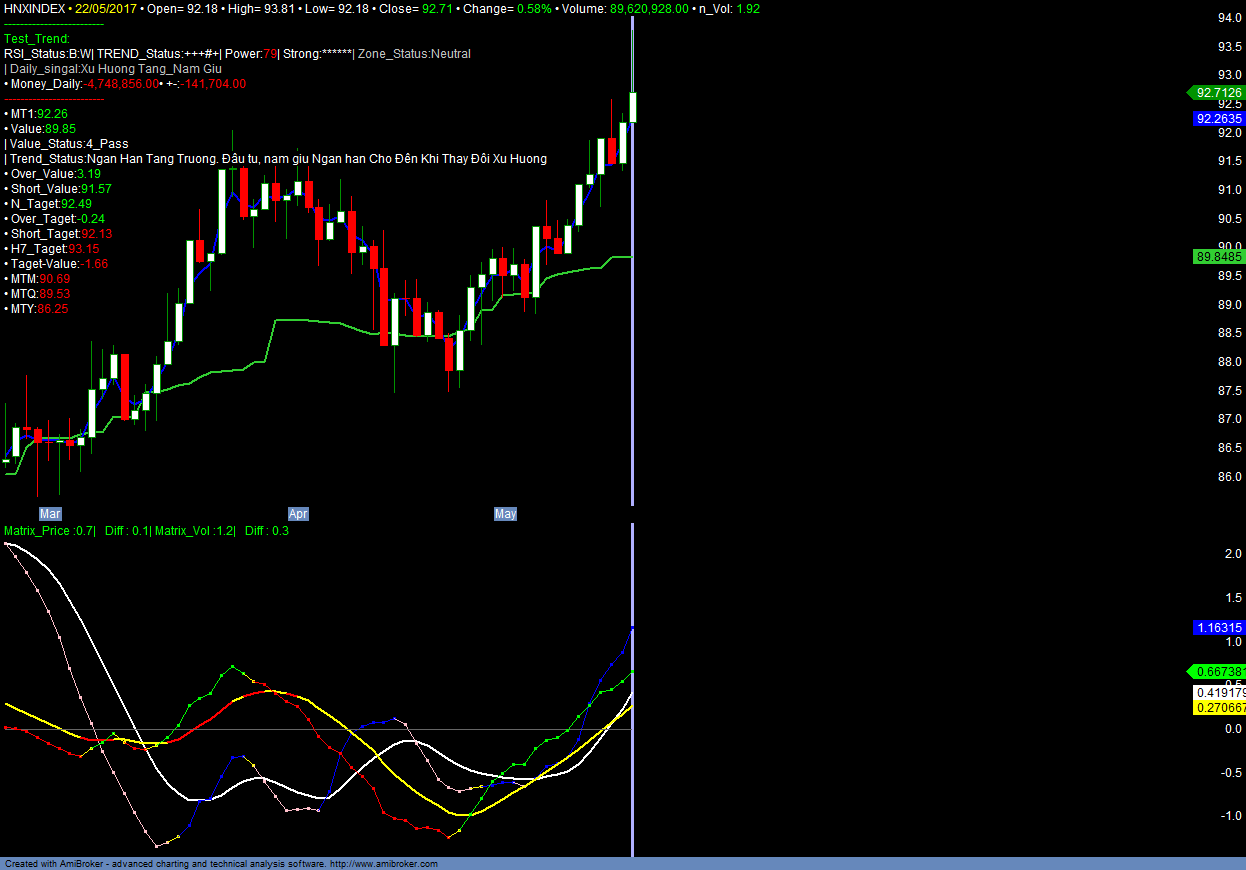Select the green 89.8485 axis value label
The width and height of the screenshot is (1246, 870).
pos(1218,257)
